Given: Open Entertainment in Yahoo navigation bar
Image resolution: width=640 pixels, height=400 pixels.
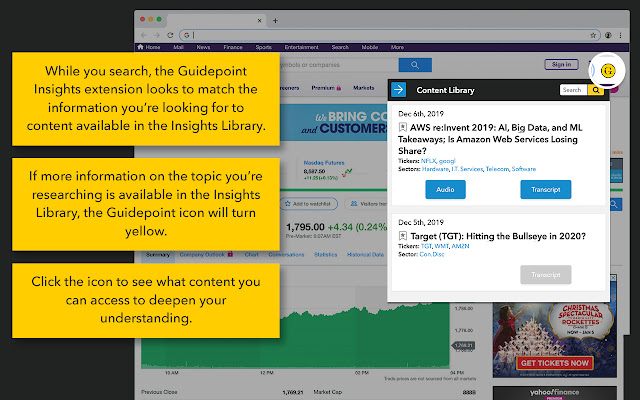Looking at the screenshot, I should (302, 47).
